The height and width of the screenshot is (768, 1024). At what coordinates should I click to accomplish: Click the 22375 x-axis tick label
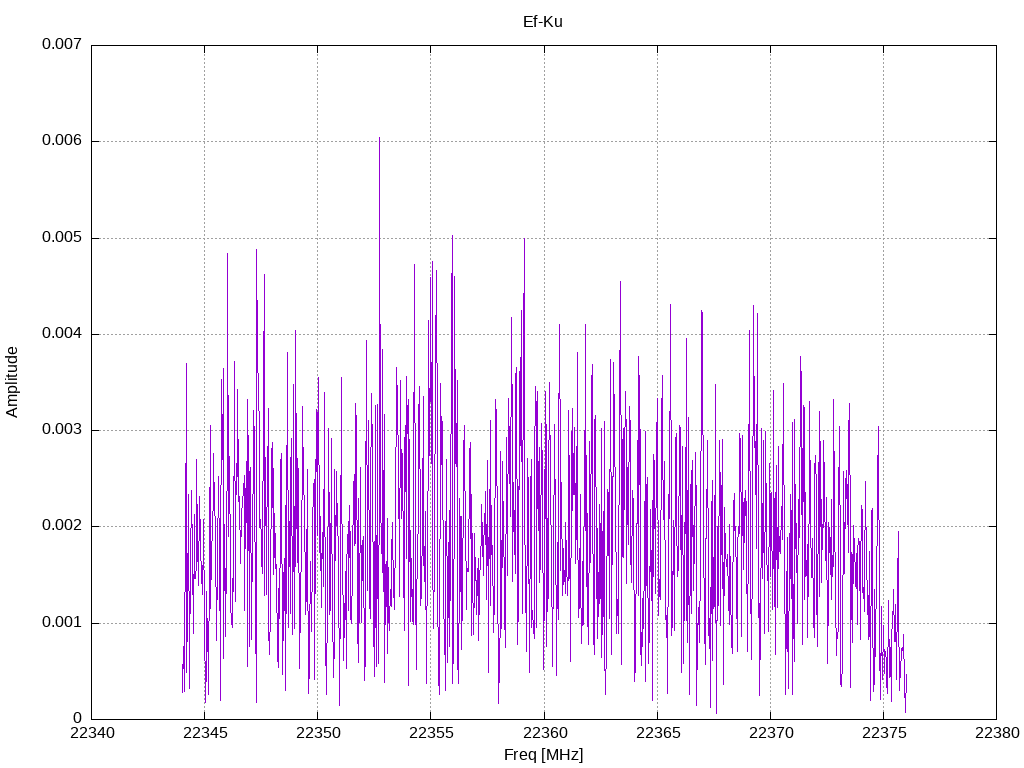click(884, 733)
